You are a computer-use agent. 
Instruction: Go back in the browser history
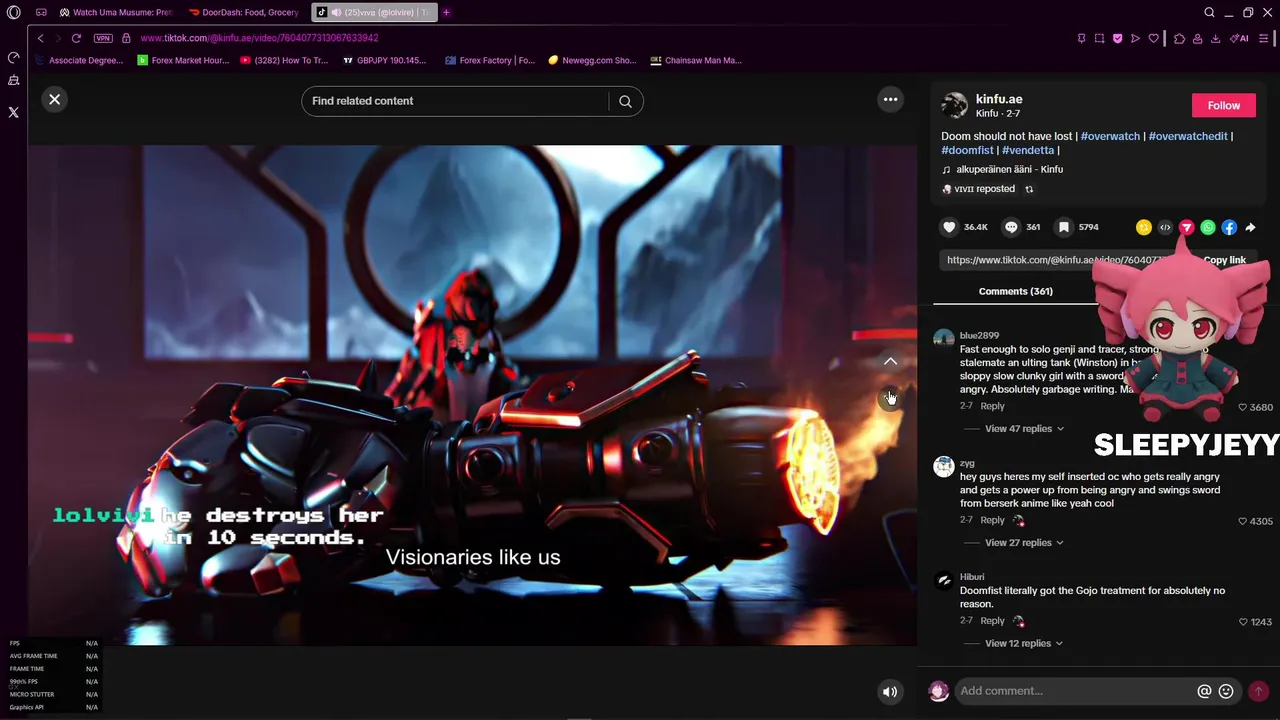click(40, 38)
